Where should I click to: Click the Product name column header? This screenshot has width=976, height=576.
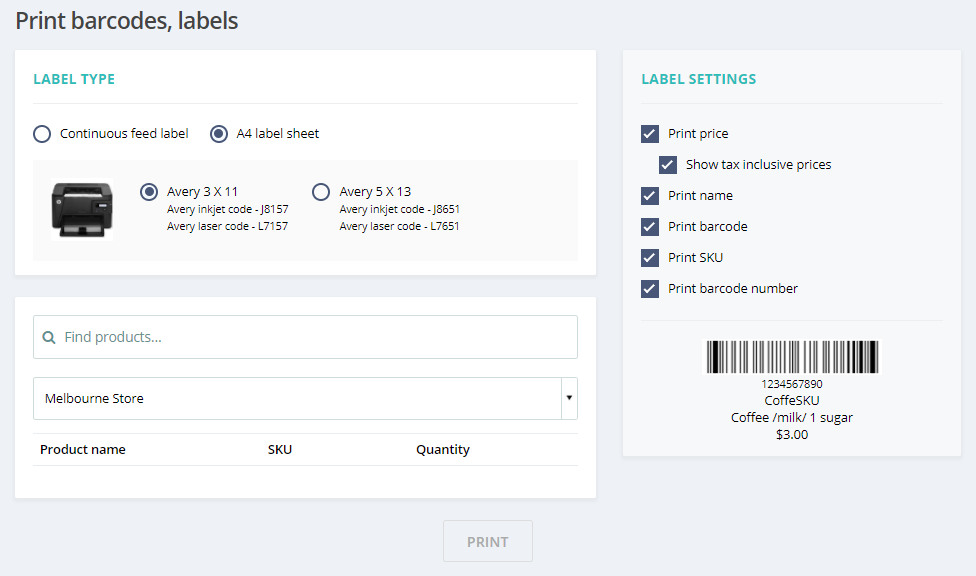click(x=83, y=450)
